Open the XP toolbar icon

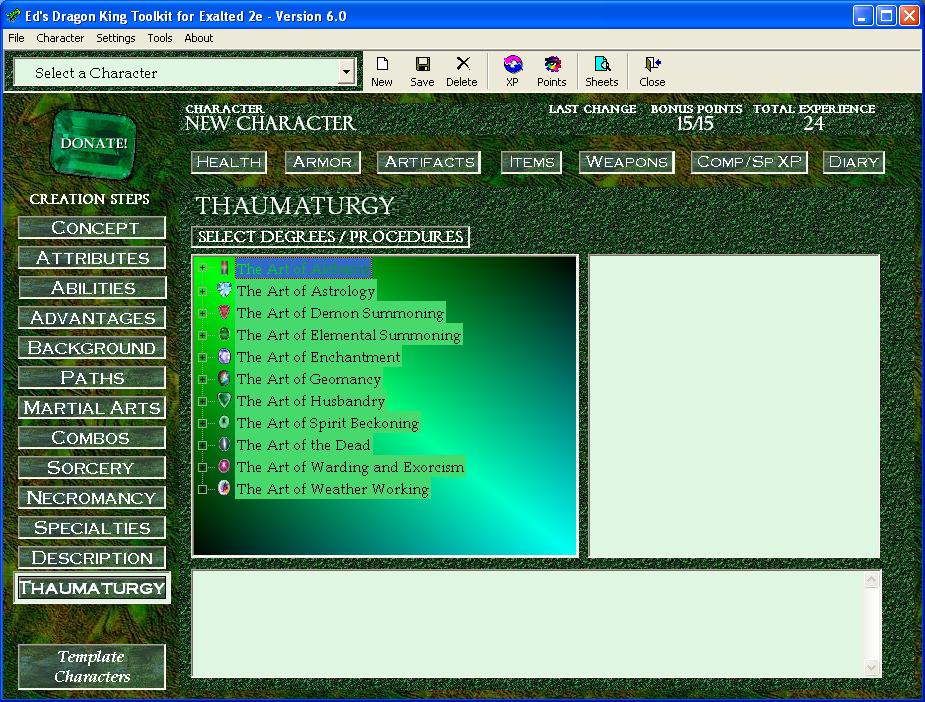click(513, 64)
